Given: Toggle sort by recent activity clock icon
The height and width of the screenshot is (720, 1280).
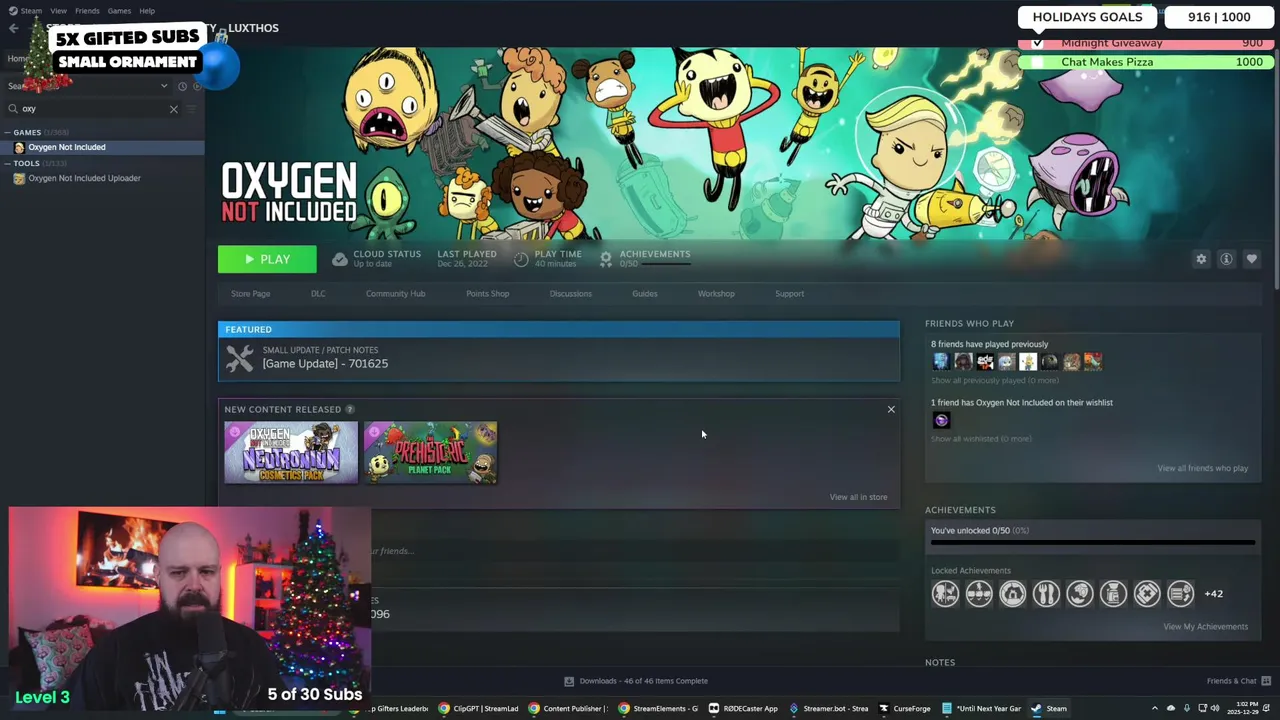Looking at the screenshot, I should pos(182,85).
